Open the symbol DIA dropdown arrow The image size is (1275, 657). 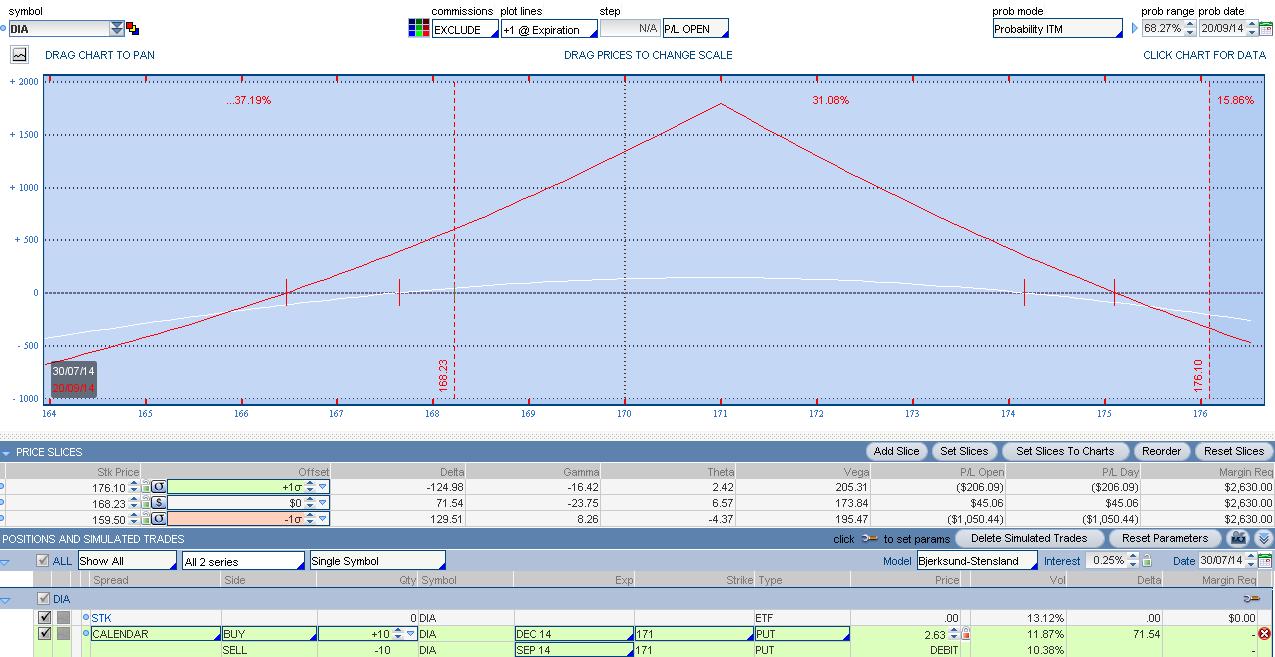click(x=117, y=29)
